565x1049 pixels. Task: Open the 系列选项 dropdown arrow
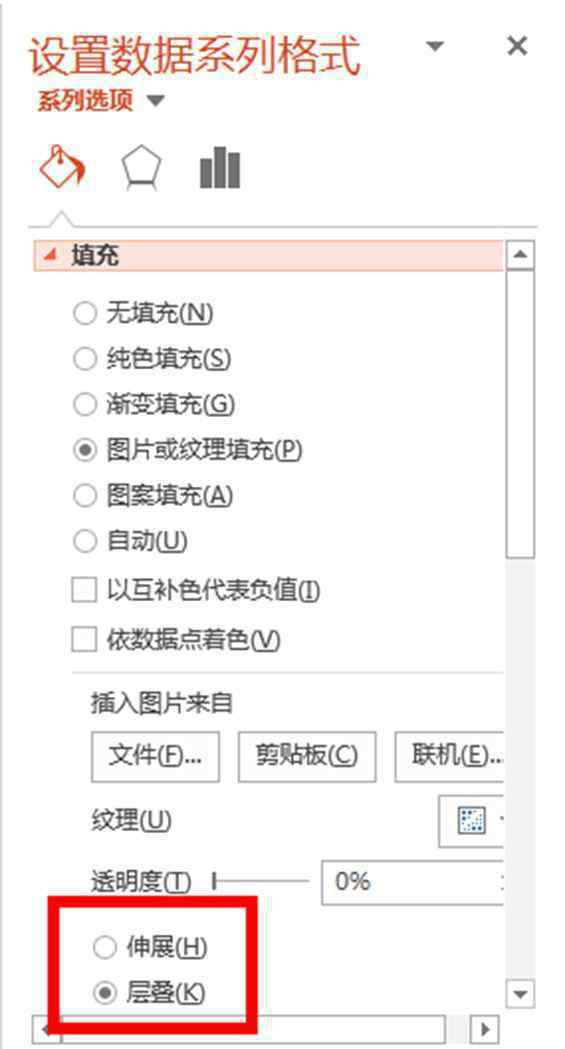click(155, 102)
